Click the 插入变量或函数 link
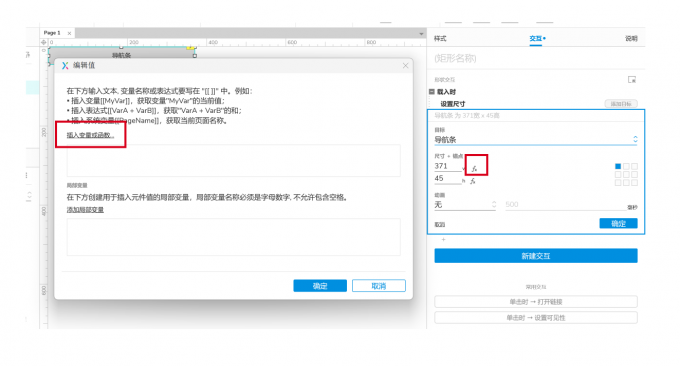Viewport: 680px width, 366px height. 90,135
